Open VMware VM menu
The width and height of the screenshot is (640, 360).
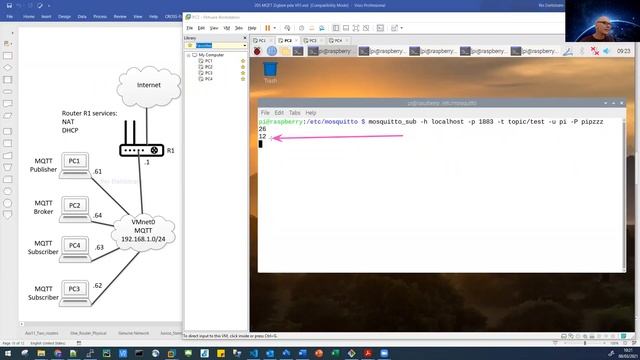(227, 28)
